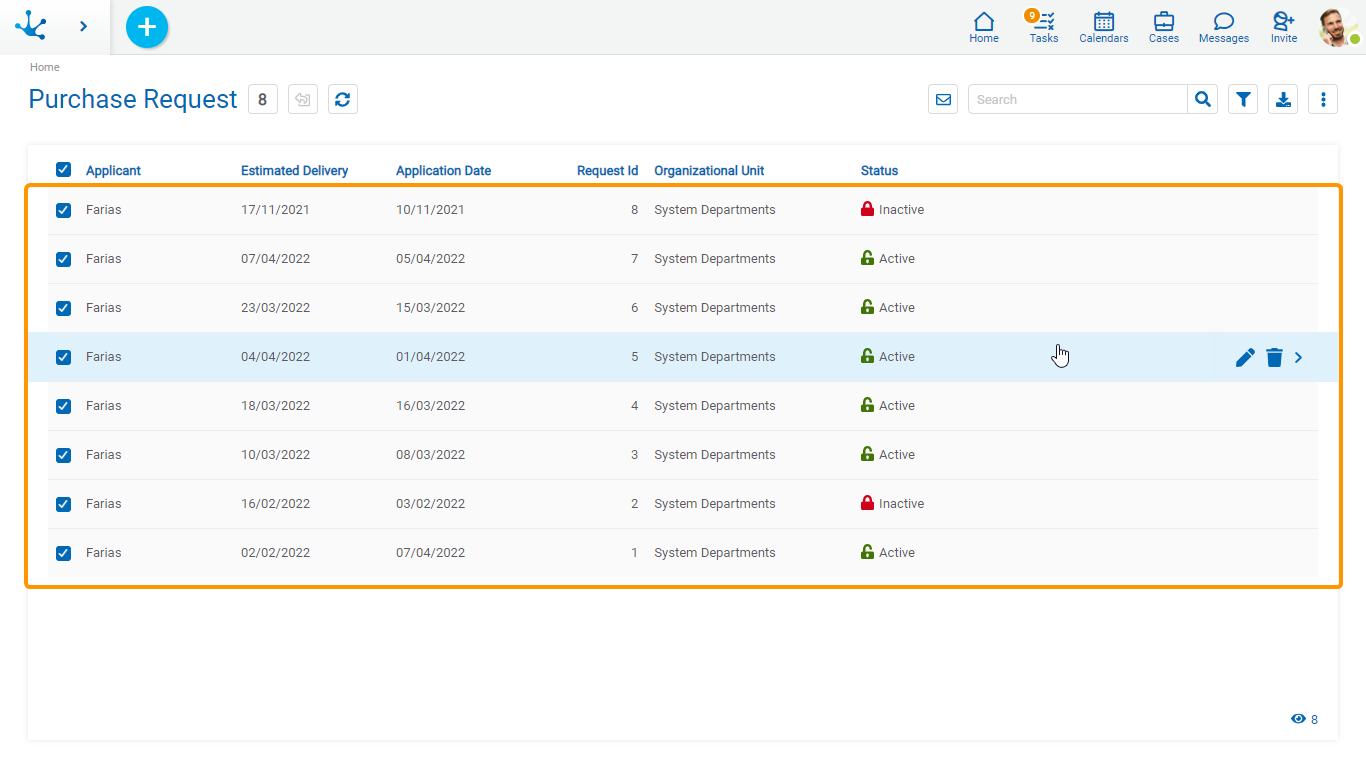This screenshot has width=1366, height=768.
Task: Open the three-dot more options menu
Action: (1323, 99)
